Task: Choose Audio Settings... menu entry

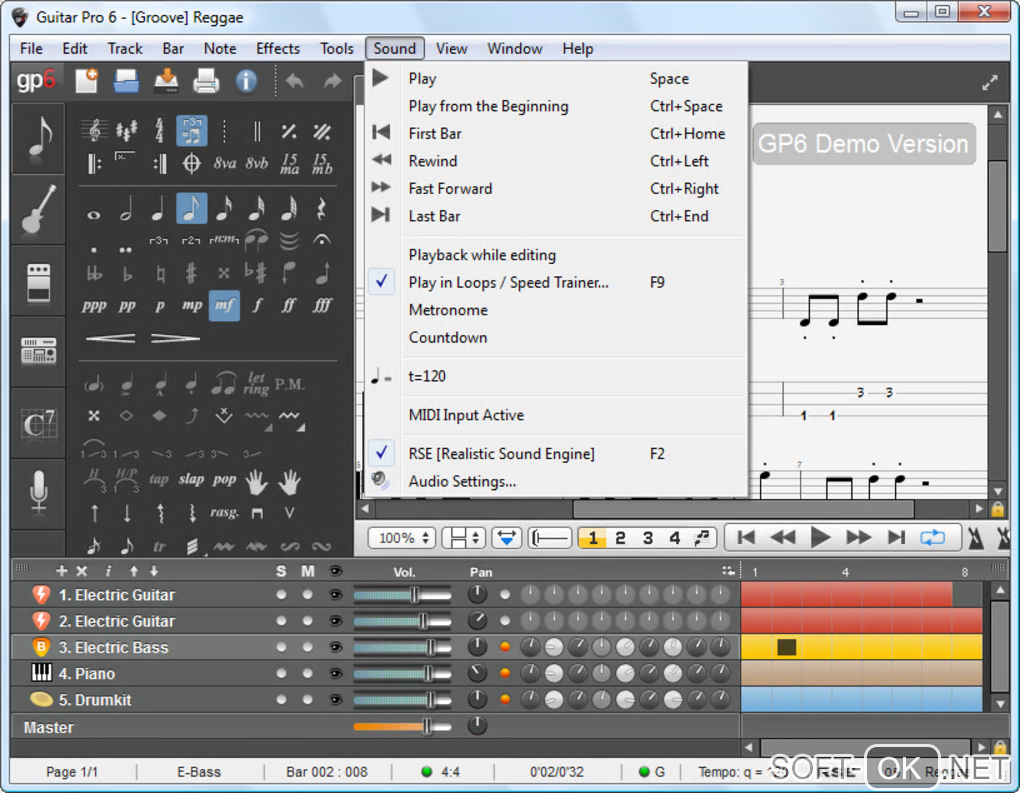Action: coord(462,481)
